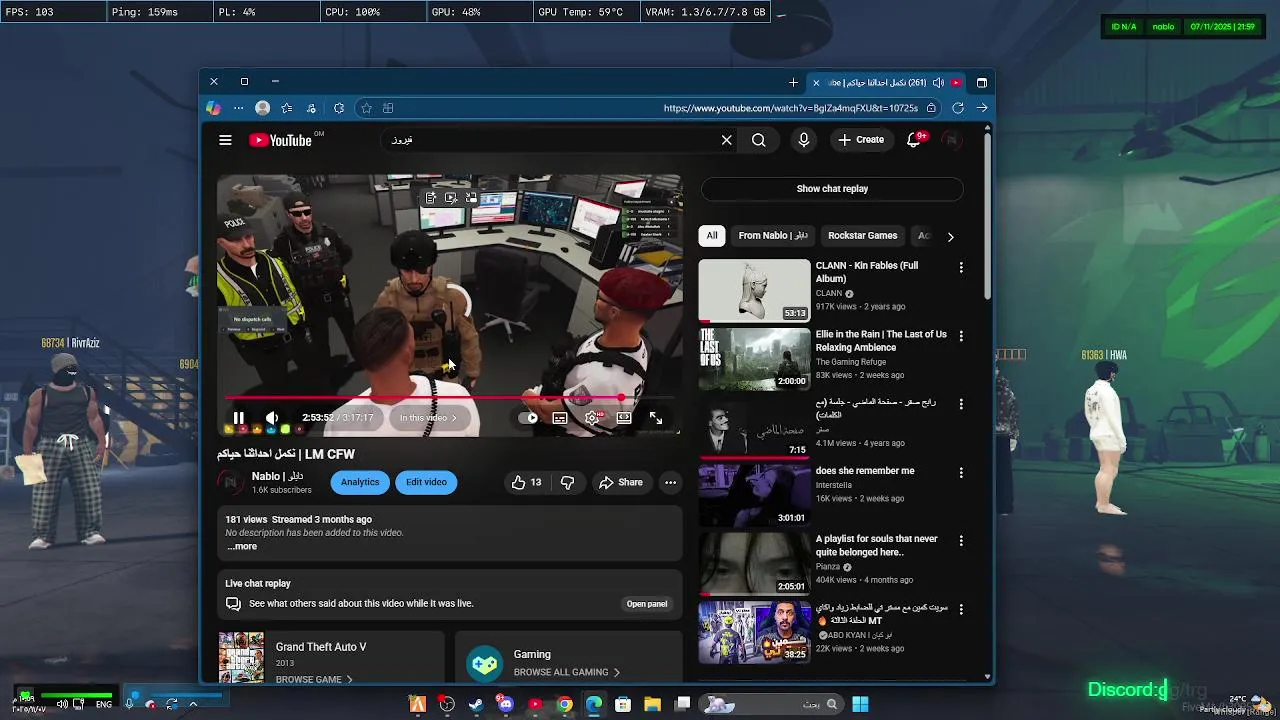1280x720 pixels.
Task: Go to the YouTube home logo
Action: click(280, 140)
